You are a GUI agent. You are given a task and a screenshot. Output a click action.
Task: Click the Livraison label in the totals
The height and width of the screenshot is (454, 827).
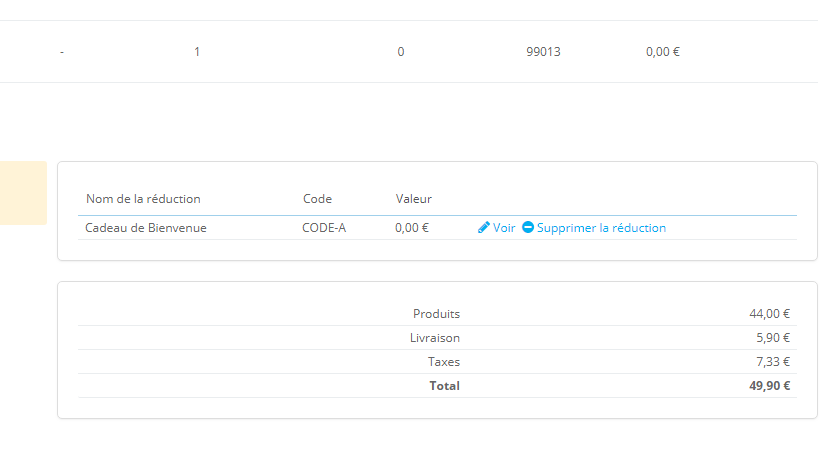(x=435, y=338)
